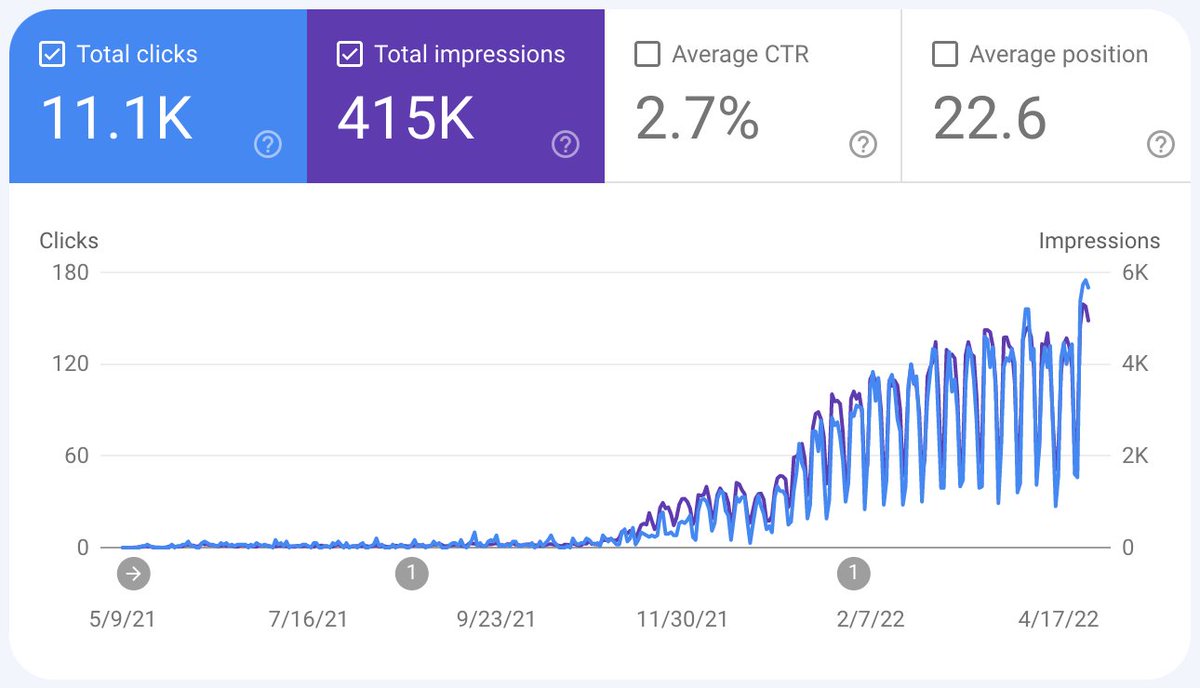Click the 6K impressions axis value
The image size is (1200, 688).
point(1134,272)
